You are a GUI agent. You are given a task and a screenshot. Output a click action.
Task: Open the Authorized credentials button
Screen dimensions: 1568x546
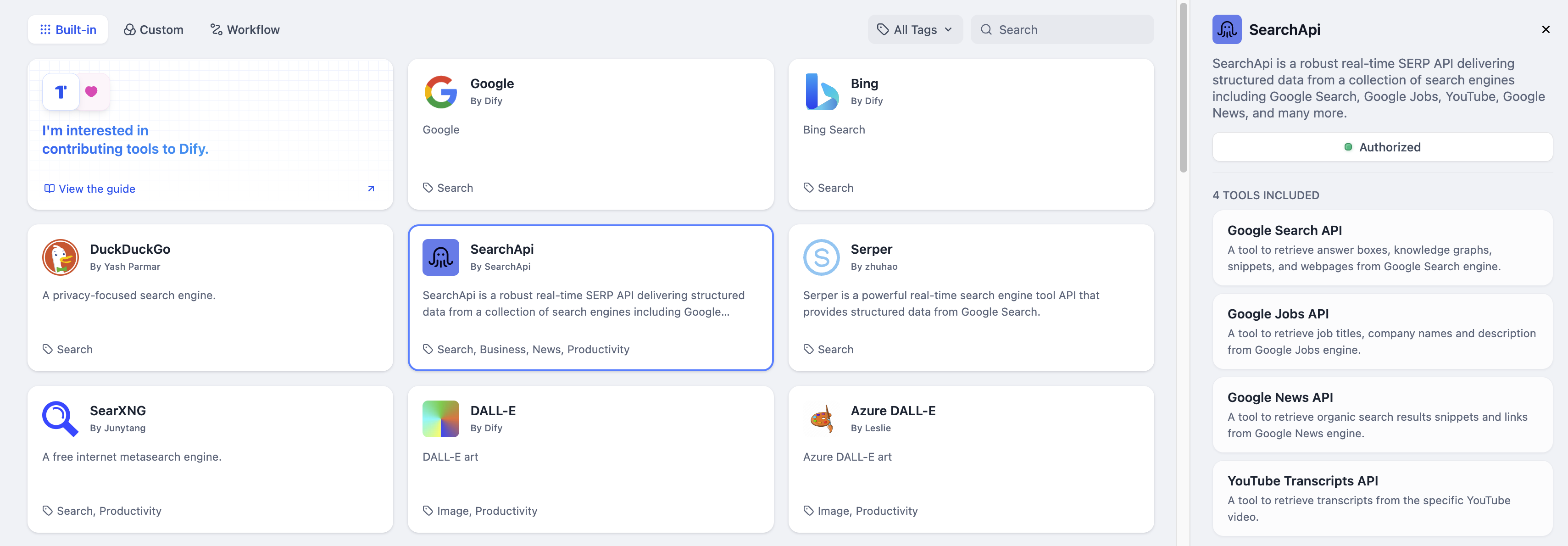(x=1382, y=147)
